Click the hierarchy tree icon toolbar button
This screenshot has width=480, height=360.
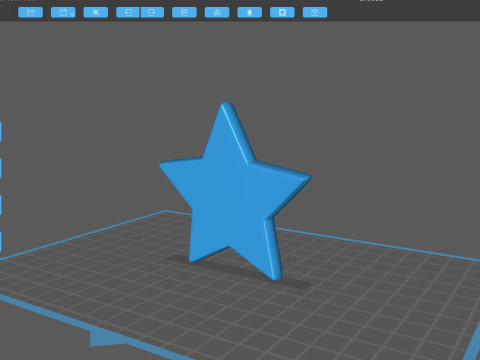pos(217,12)
